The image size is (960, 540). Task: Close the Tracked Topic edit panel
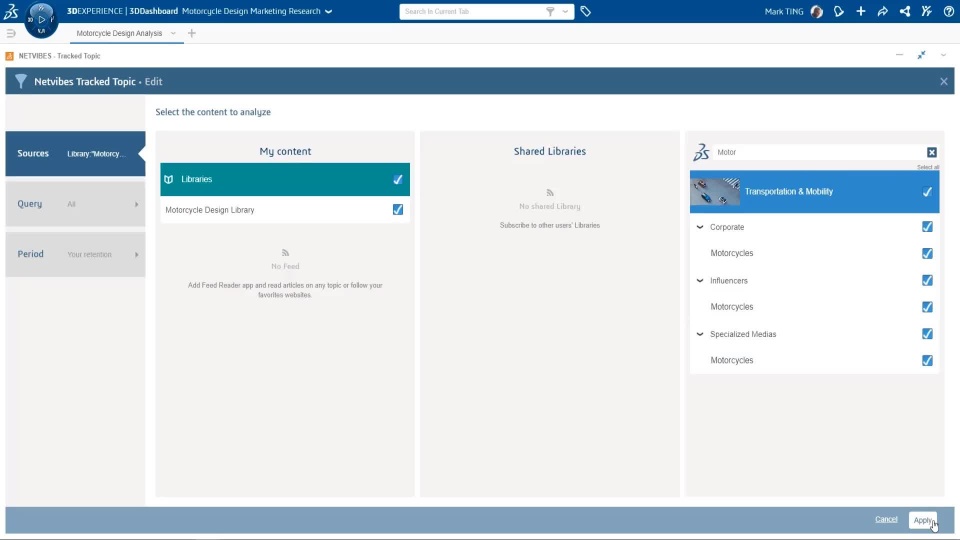(943, 81)
